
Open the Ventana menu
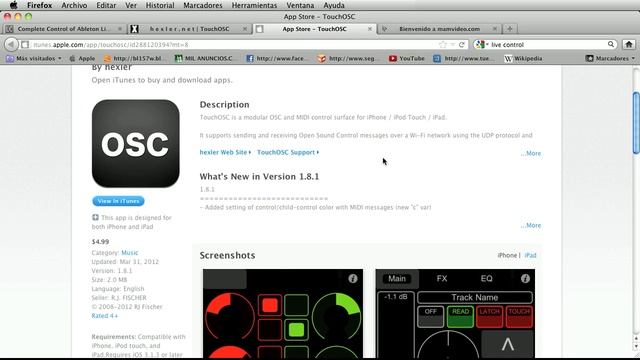coord(300,5)
